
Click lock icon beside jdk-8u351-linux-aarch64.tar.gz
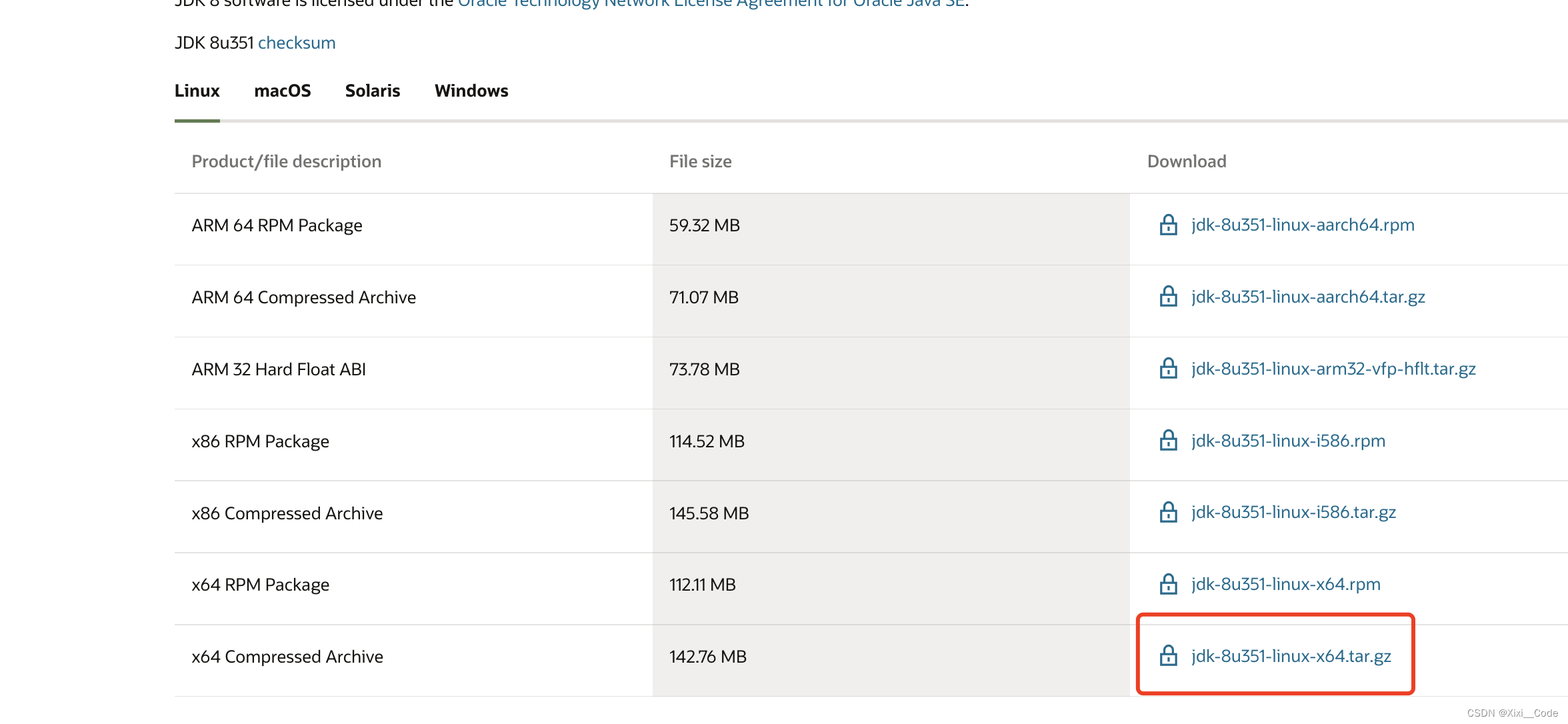[x=1168, y=297]
